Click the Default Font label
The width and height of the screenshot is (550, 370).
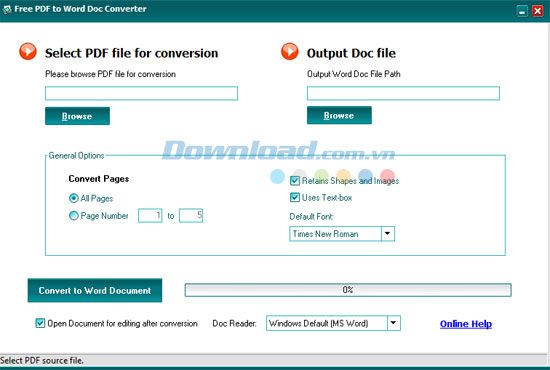point(311,216)
